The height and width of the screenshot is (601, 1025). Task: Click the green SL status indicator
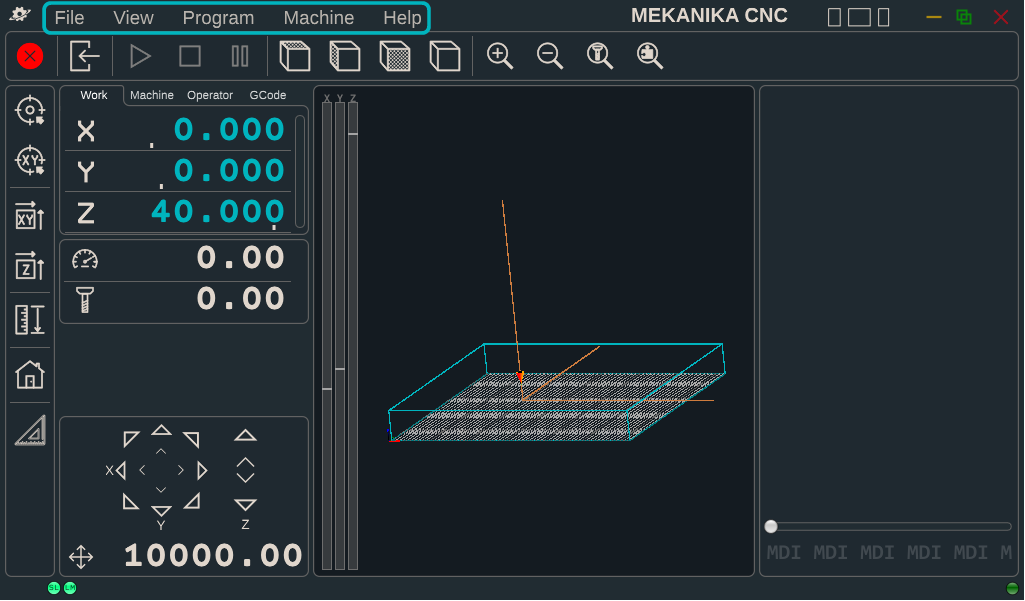point(54,588)
